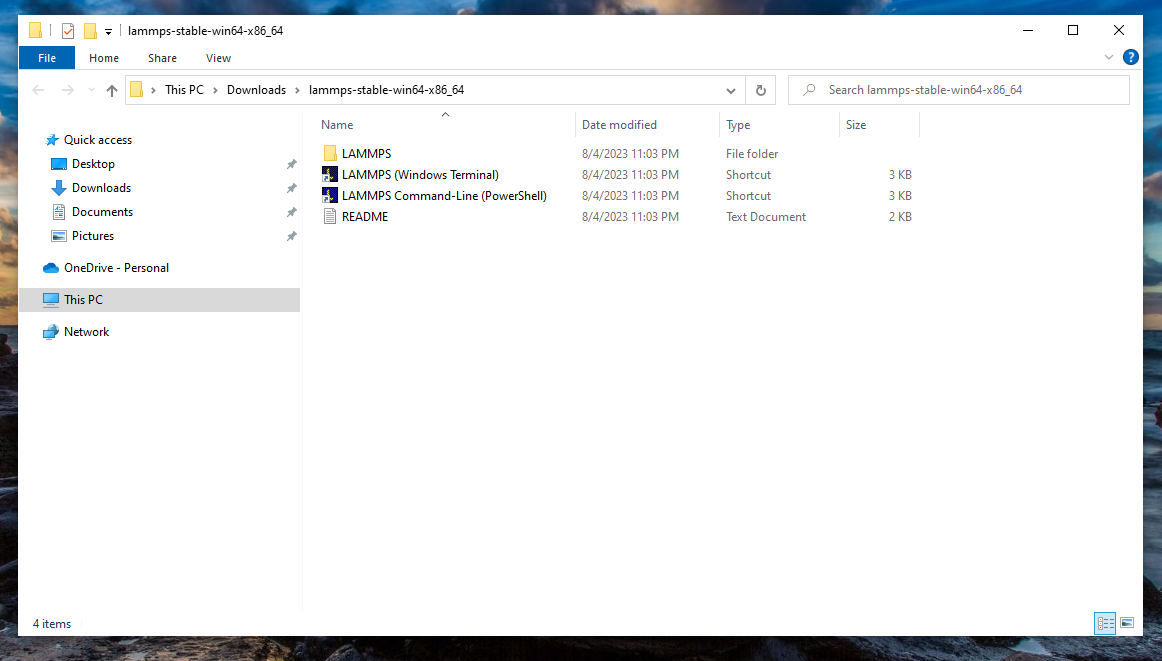Screen dimensions: 1162x661
Task: Select the LAMMPS (Windows Terminal) shortcut icon
Action: pyautogui.click(x=330, y=175)
